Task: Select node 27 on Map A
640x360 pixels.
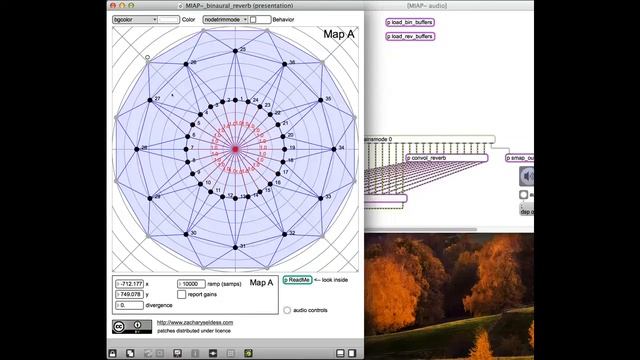Action: pos(150,100)
